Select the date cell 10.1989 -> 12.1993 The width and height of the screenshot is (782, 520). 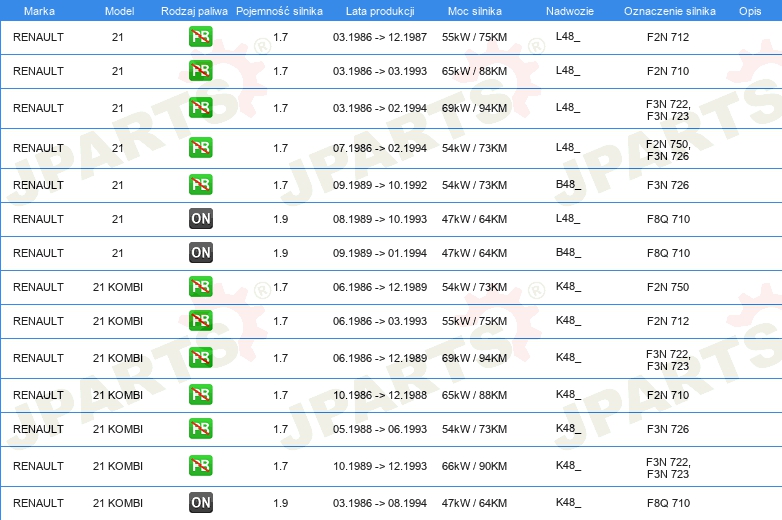click(380, 466)
